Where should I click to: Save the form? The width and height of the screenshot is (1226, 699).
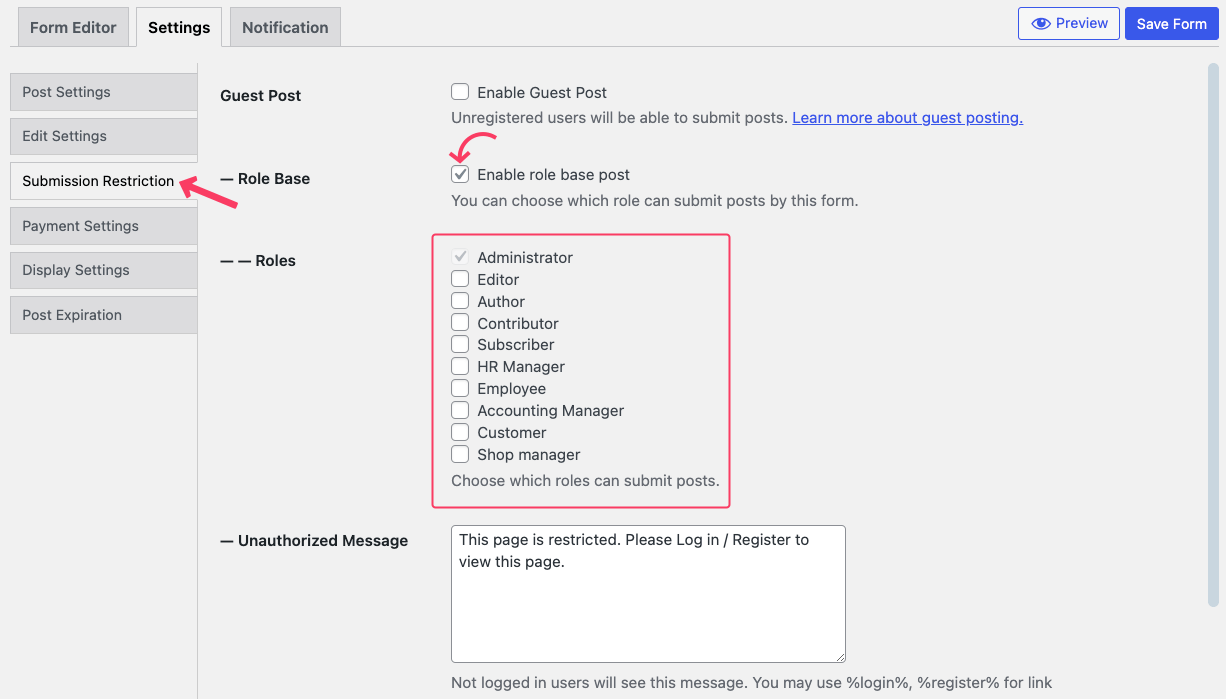1171,24
